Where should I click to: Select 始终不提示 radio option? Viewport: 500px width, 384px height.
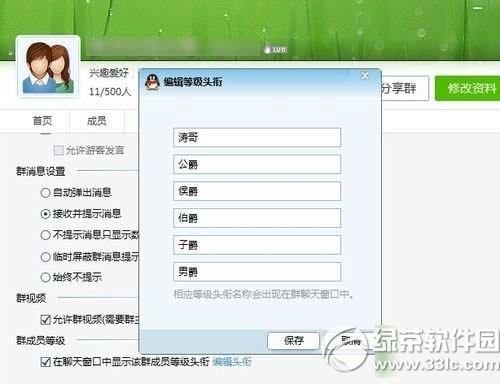(x=45, y=277)
